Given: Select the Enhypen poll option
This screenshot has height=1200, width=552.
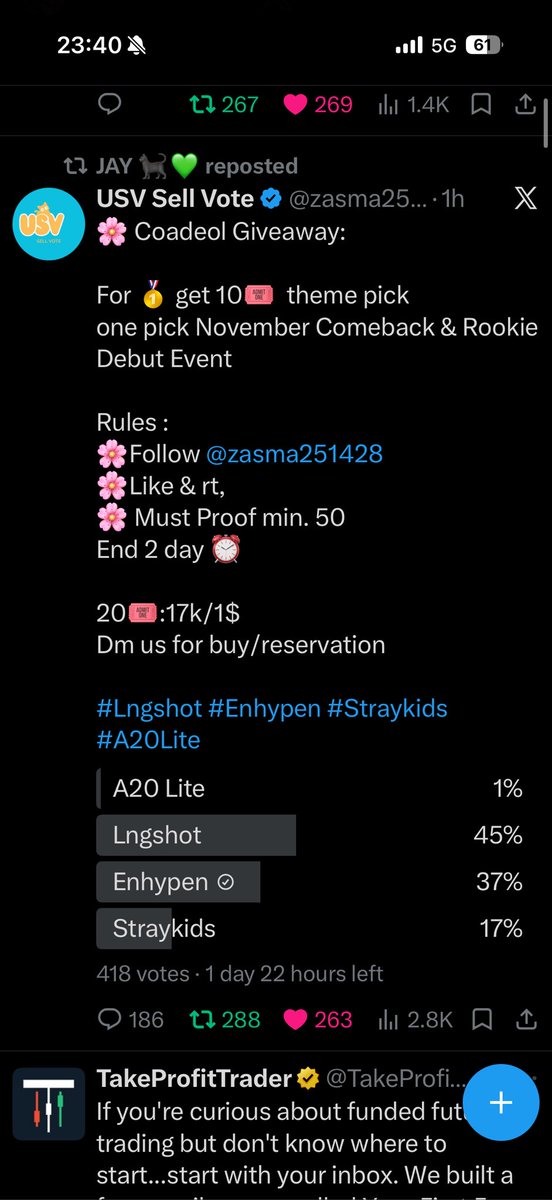Looking at the screenshot, I should pos(310,882).
